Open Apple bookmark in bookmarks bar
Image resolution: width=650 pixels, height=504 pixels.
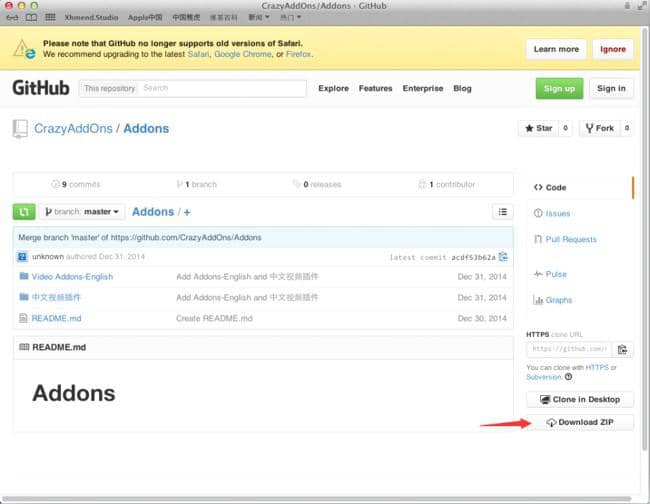(145, 17)
